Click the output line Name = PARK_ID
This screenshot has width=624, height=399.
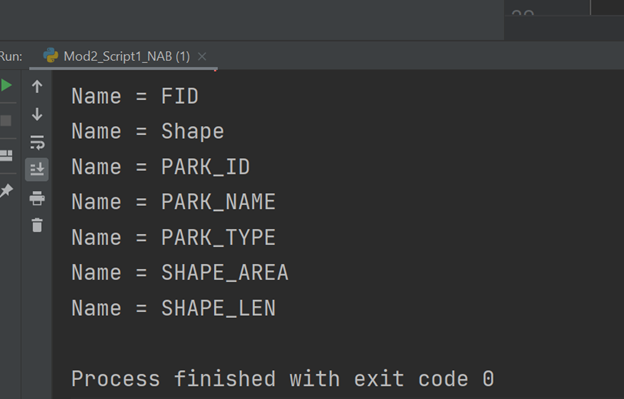[x=161, y=167]
